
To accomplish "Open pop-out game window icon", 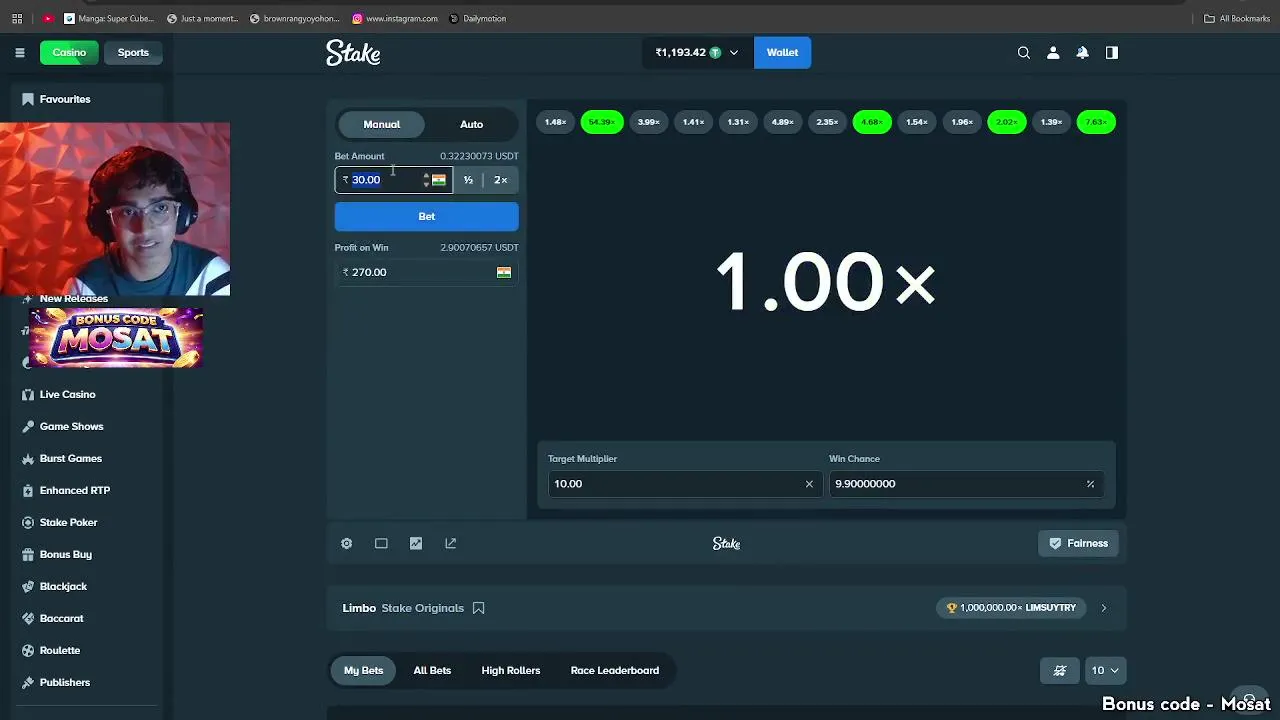I will (x=450, y=543).
